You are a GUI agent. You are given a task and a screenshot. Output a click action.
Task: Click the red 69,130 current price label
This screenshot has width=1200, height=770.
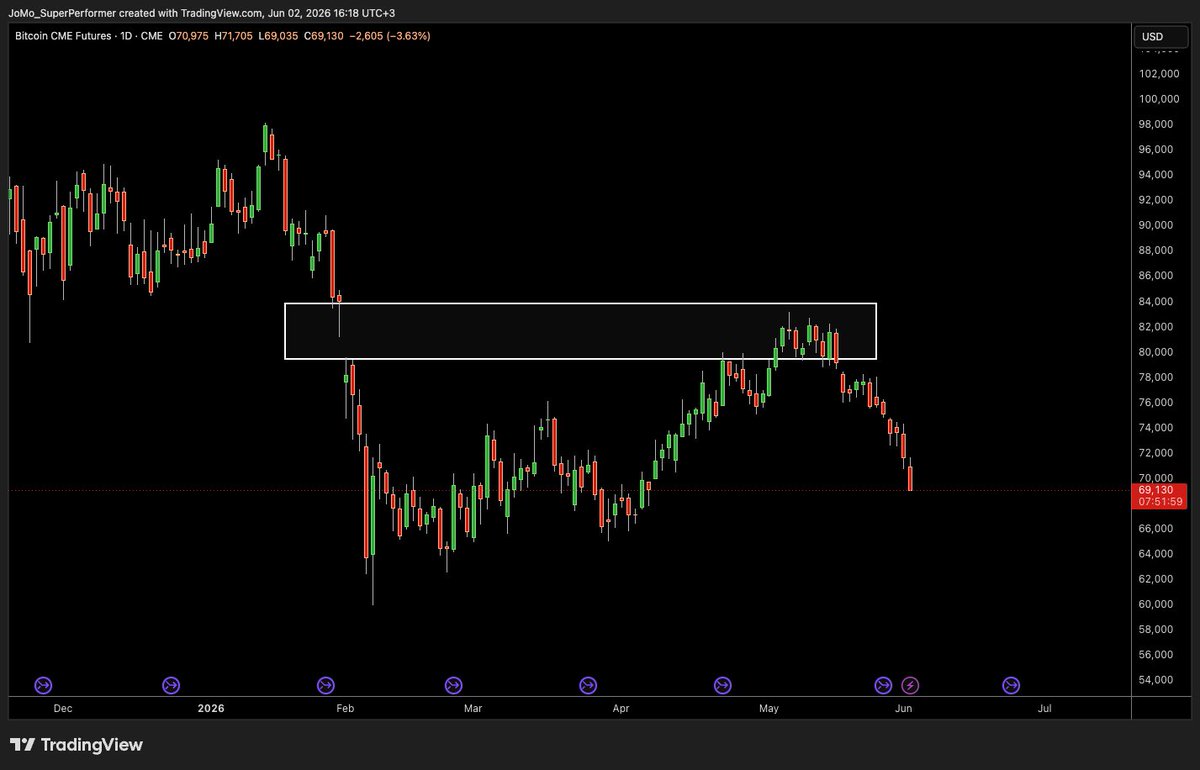pyautogui.click(x=1156, y=490)
